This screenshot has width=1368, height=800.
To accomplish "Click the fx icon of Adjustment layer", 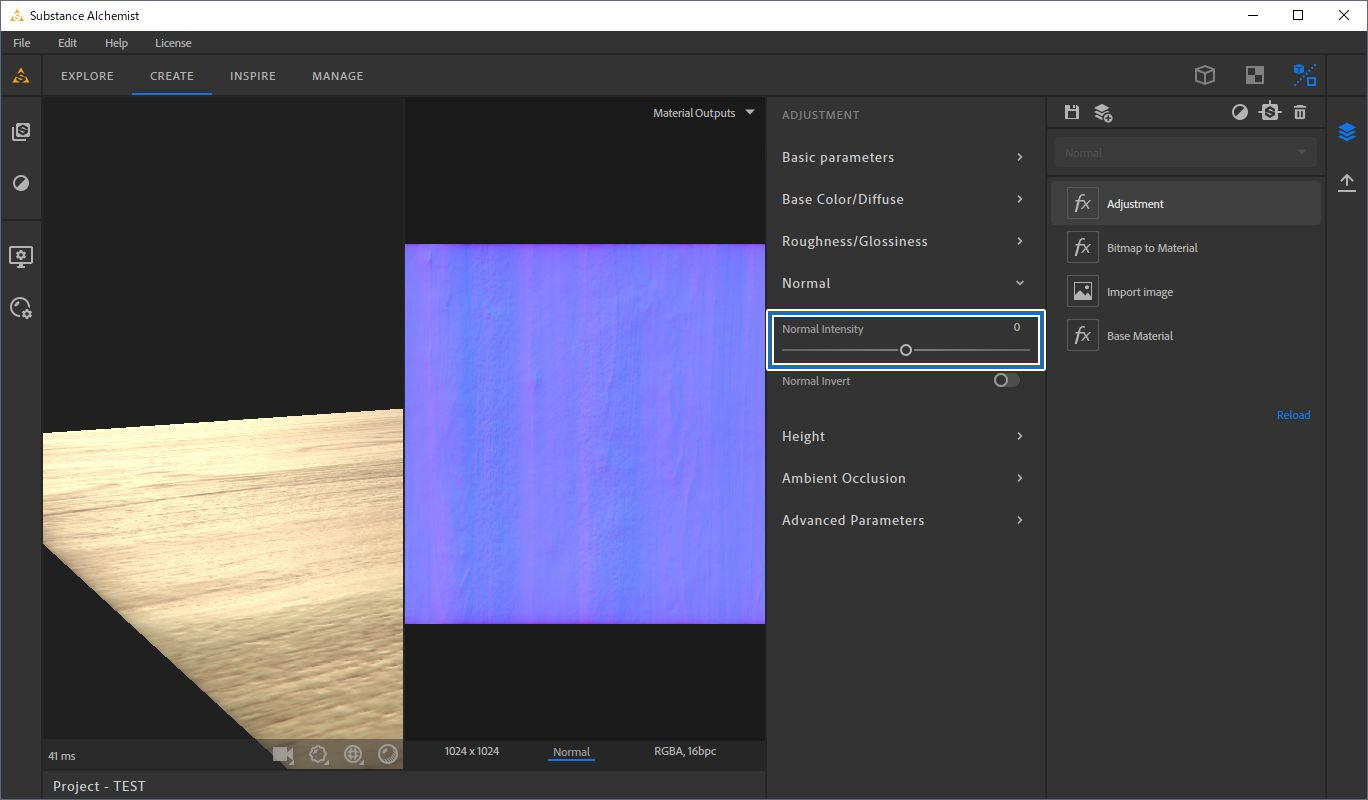I will click(1083, 203).
